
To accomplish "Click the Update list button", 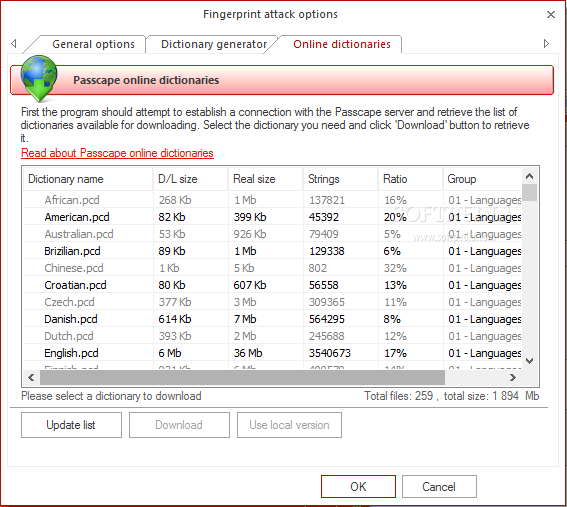I will pos(71,425).
